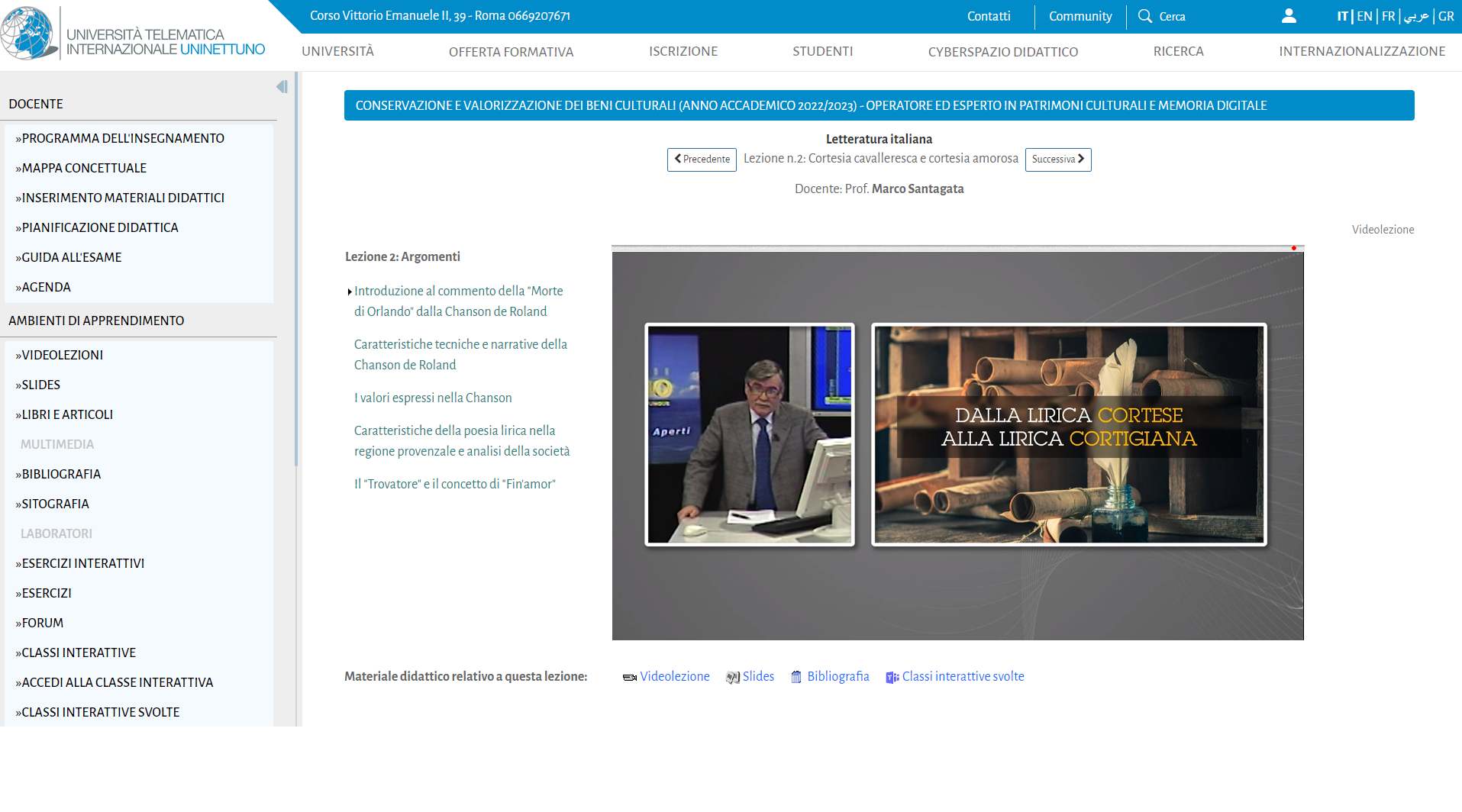This screenshot has width=1462, height=812.
Task: Go to the Precedente lesson
Action: [702, 159]
